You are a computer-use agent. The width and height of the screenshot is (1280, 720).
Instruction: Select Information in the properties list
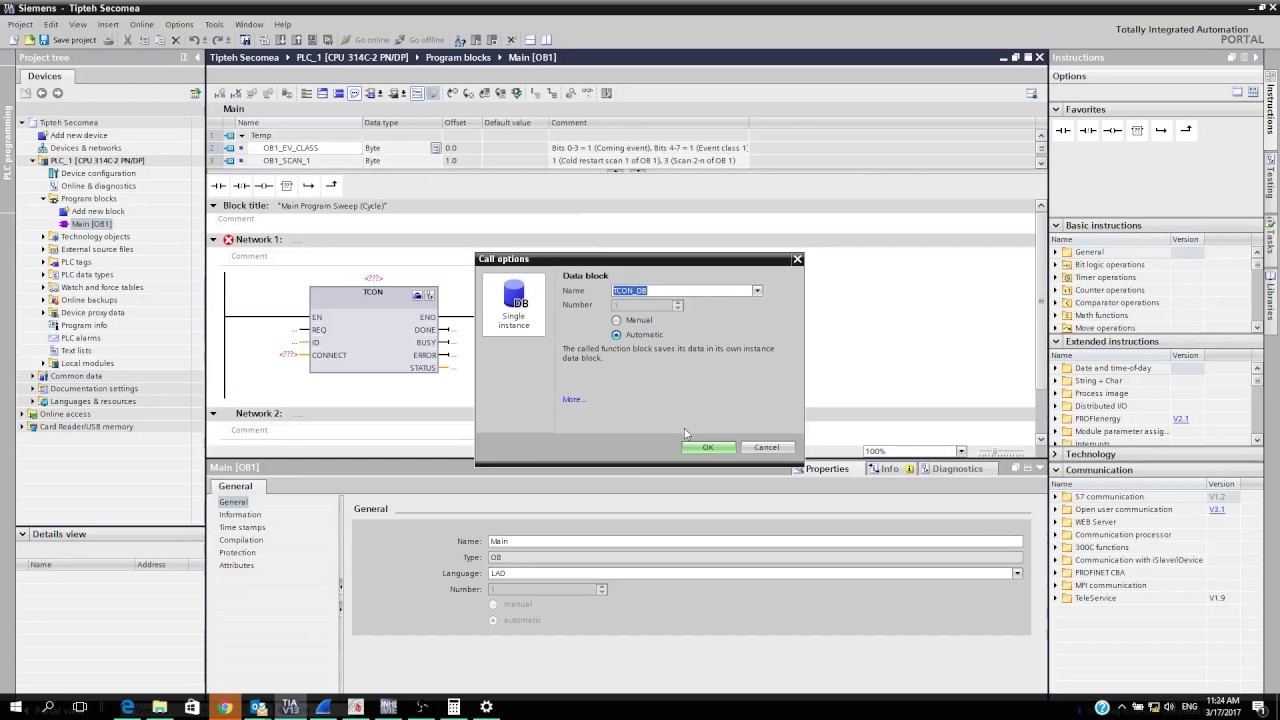pos(240,515)
